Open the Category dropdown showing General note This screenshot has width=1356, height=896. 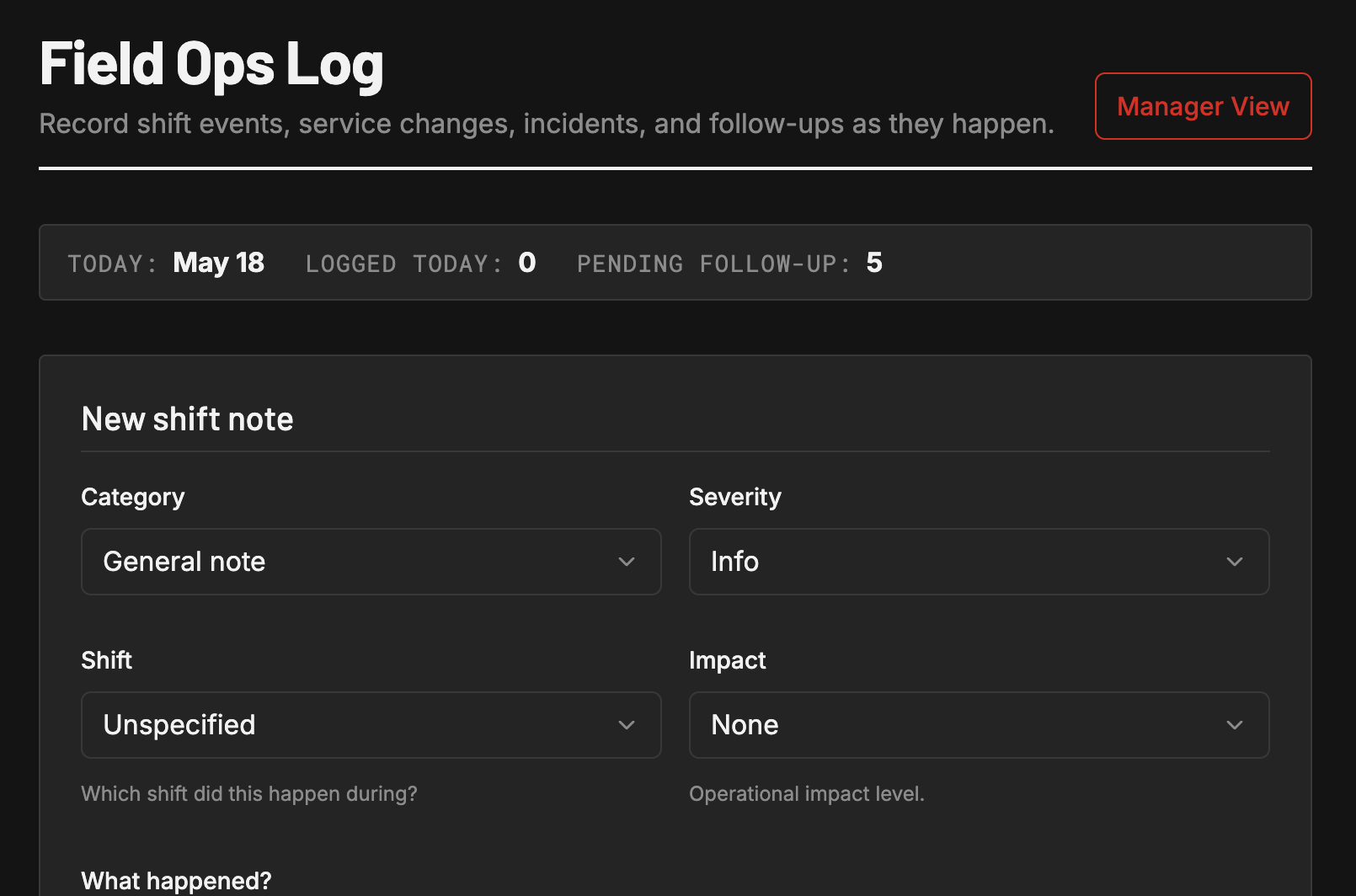click(x=371, y=562)
